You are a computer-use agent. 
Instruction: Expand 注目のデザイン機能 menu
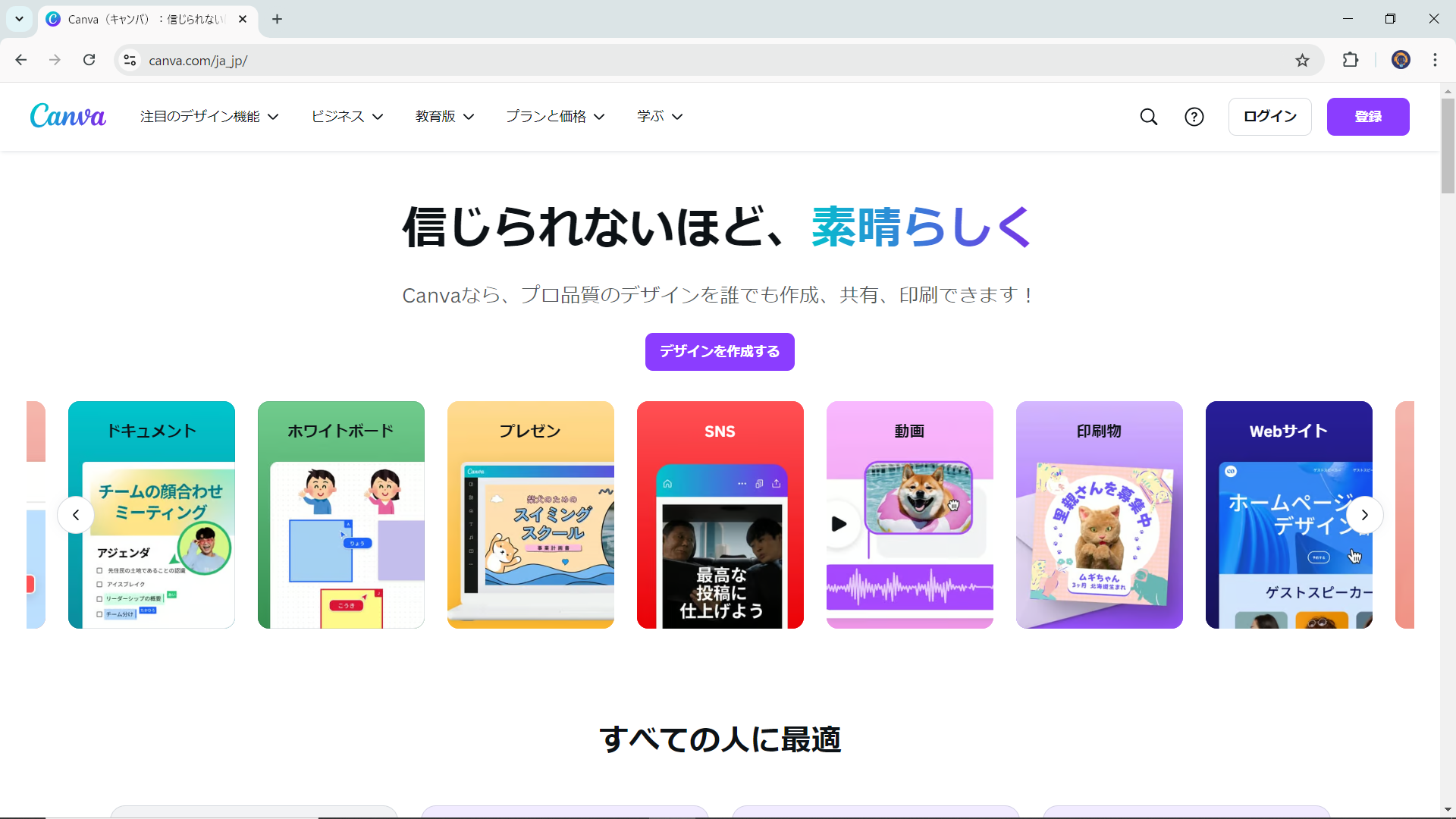pos(209,116)
